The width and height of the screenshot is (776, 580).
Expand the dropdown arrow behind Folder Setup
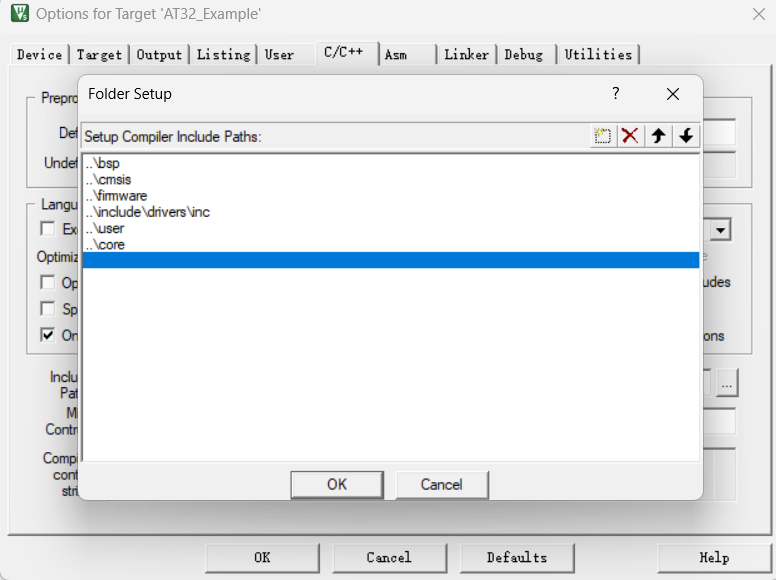721,230
